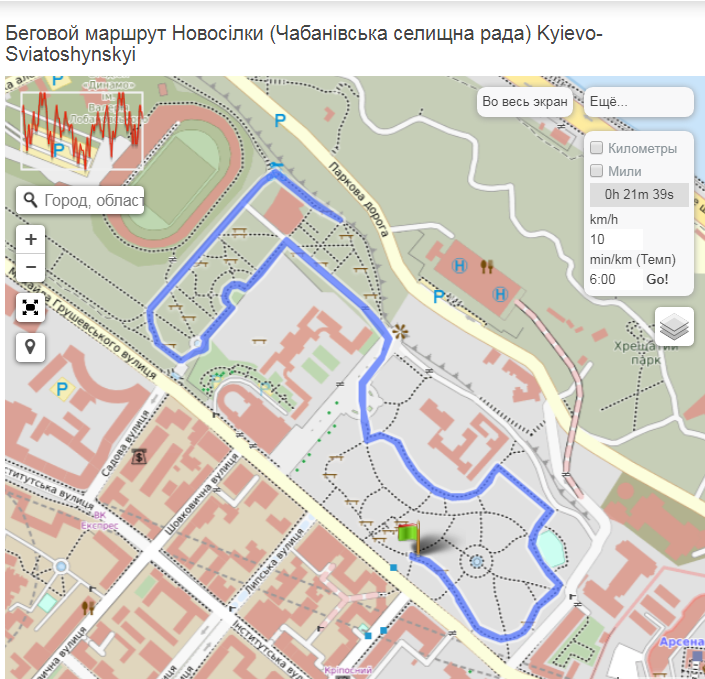Click the Липська вулиця street label
The image size is (705, 679).
click(273, 562)
